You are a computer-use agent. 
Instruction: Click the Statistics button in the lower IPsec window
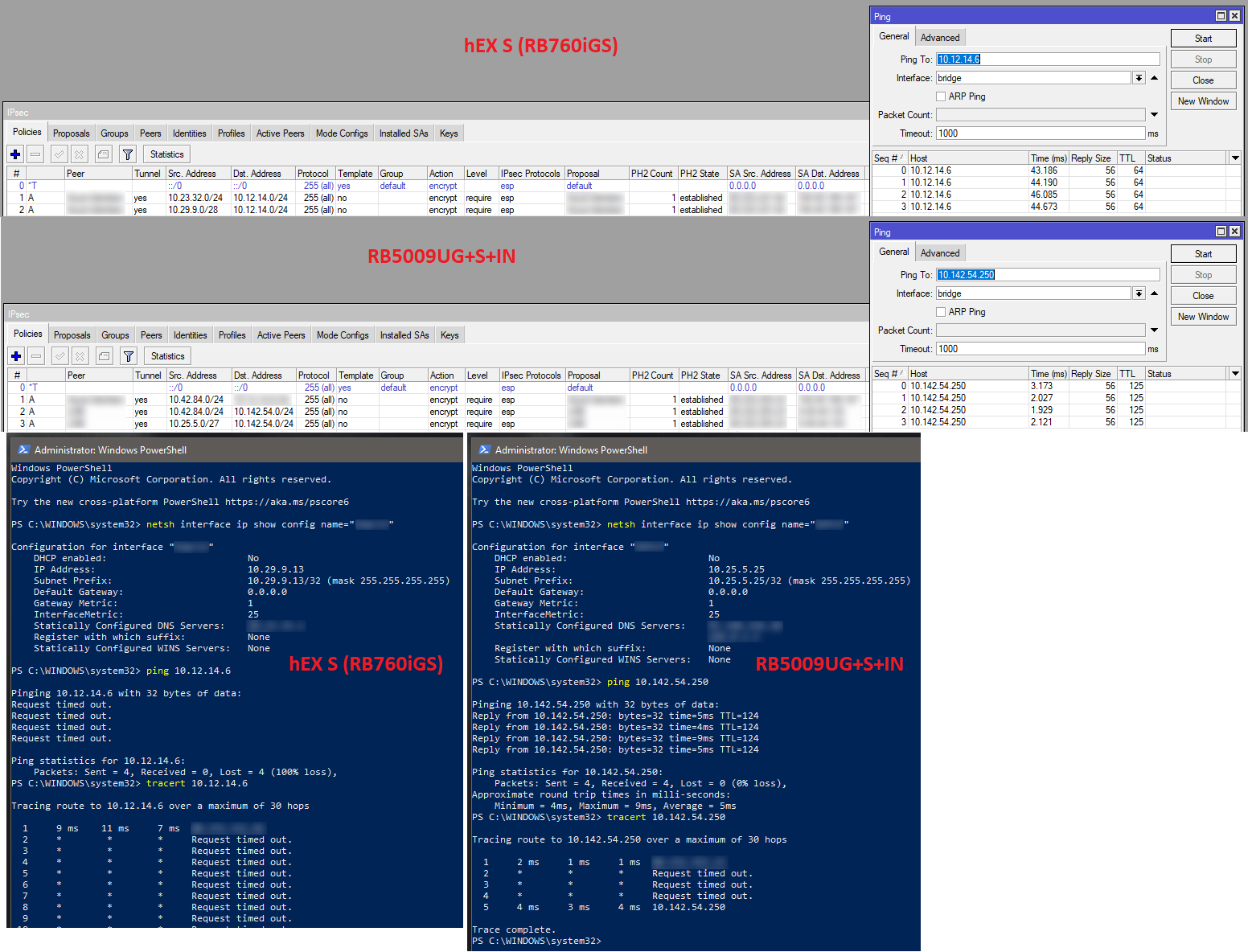click(167, 356)
